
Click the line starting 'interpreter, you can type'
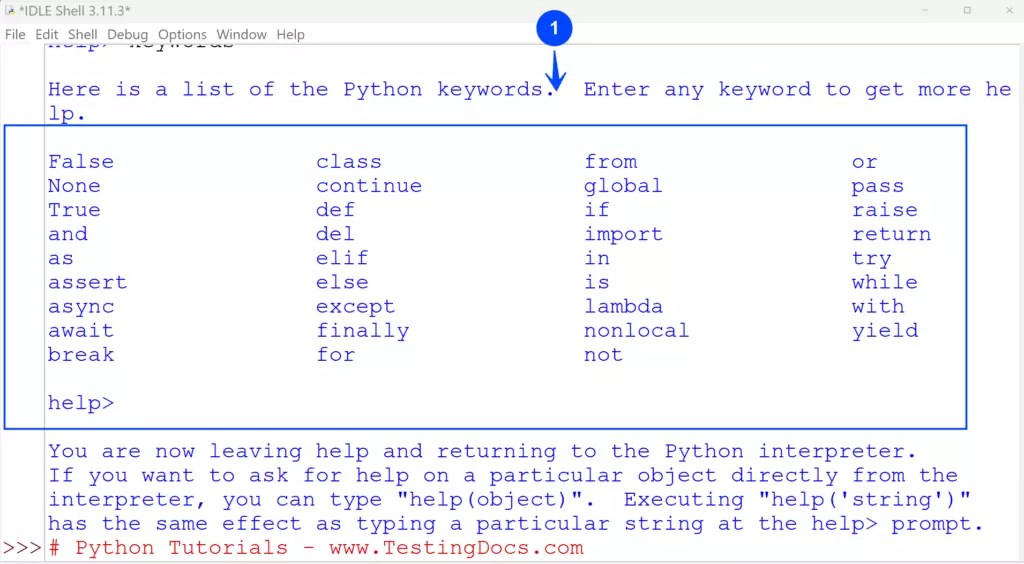click(x=509, y=500)
